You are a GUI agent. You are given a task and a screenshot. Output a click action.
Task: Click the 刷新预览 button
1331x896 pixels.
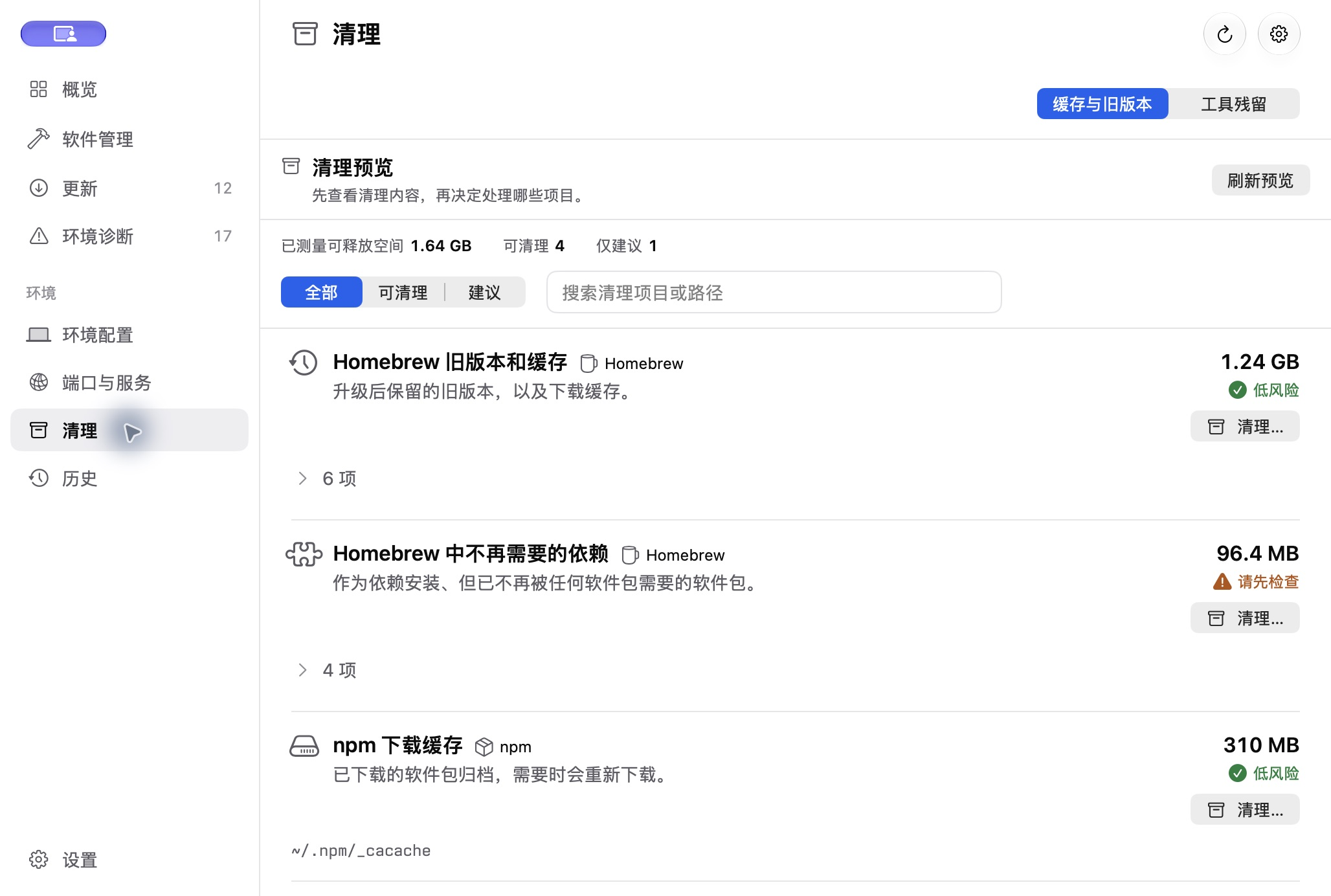coord(1260,180)
